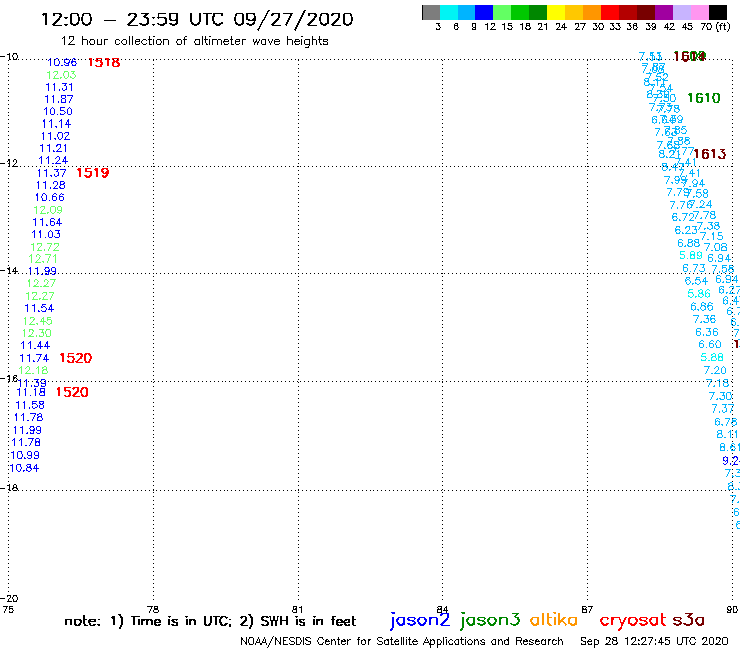Select the cyan swatch above label 6

coord(448,12)
